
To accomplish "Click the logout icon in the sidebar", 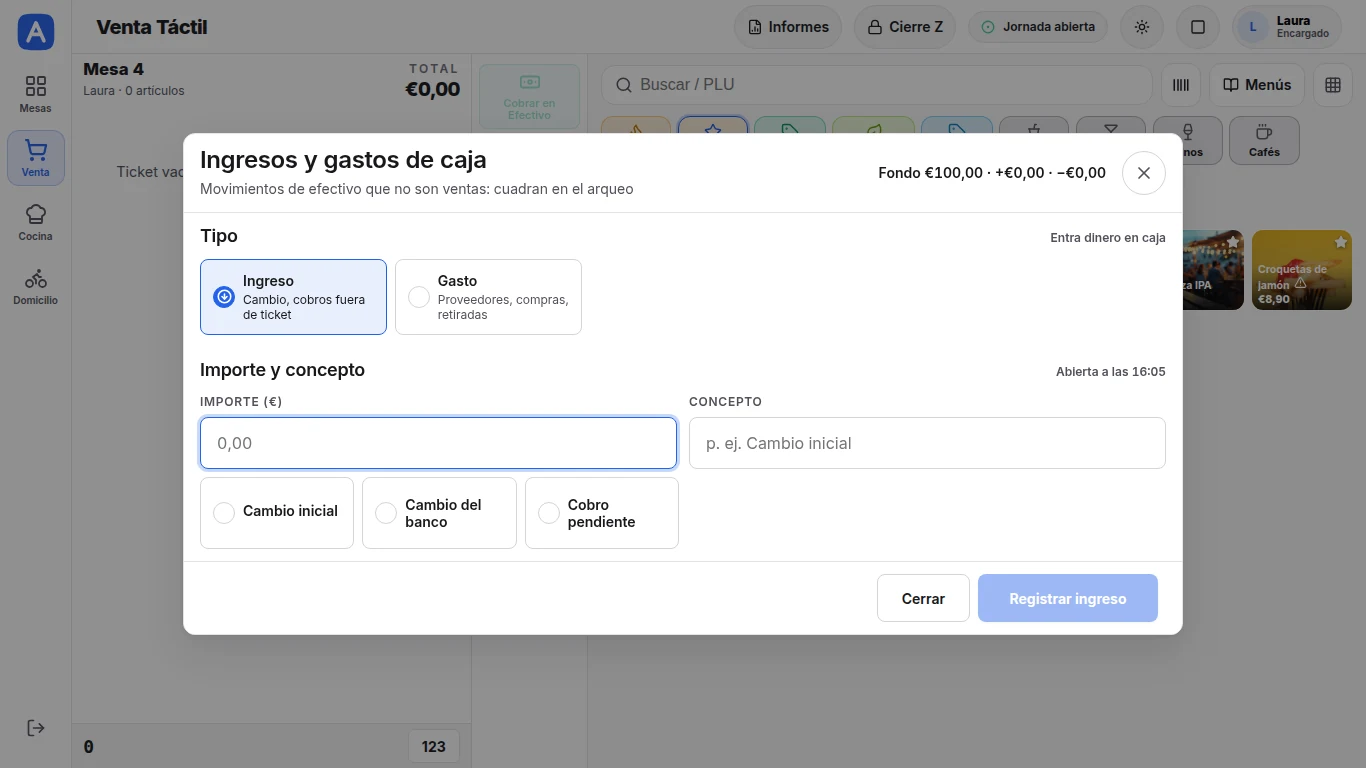I will click(36, 728).
